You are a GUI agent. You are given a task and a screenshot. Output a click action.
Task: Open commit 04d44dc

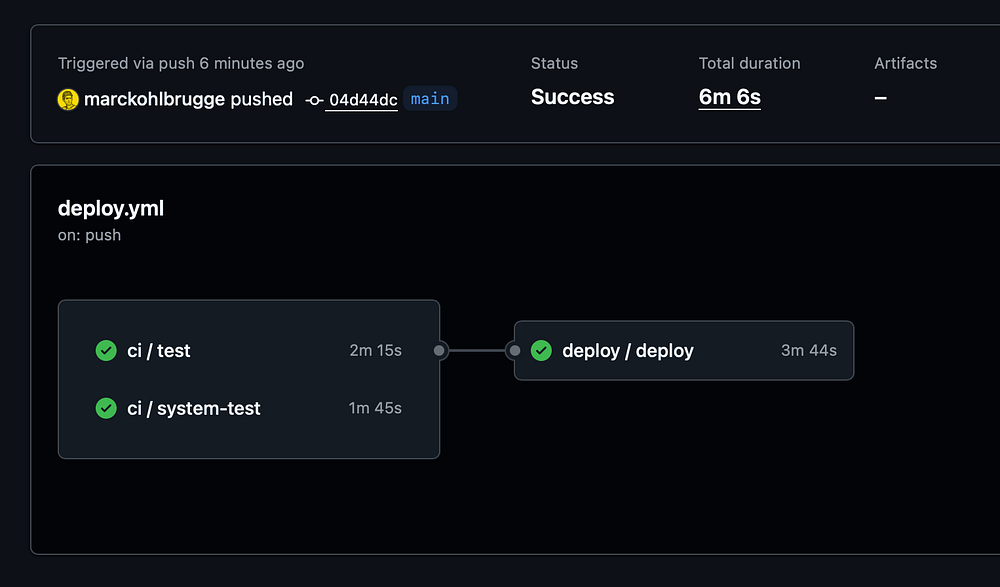tap(362, 100)
